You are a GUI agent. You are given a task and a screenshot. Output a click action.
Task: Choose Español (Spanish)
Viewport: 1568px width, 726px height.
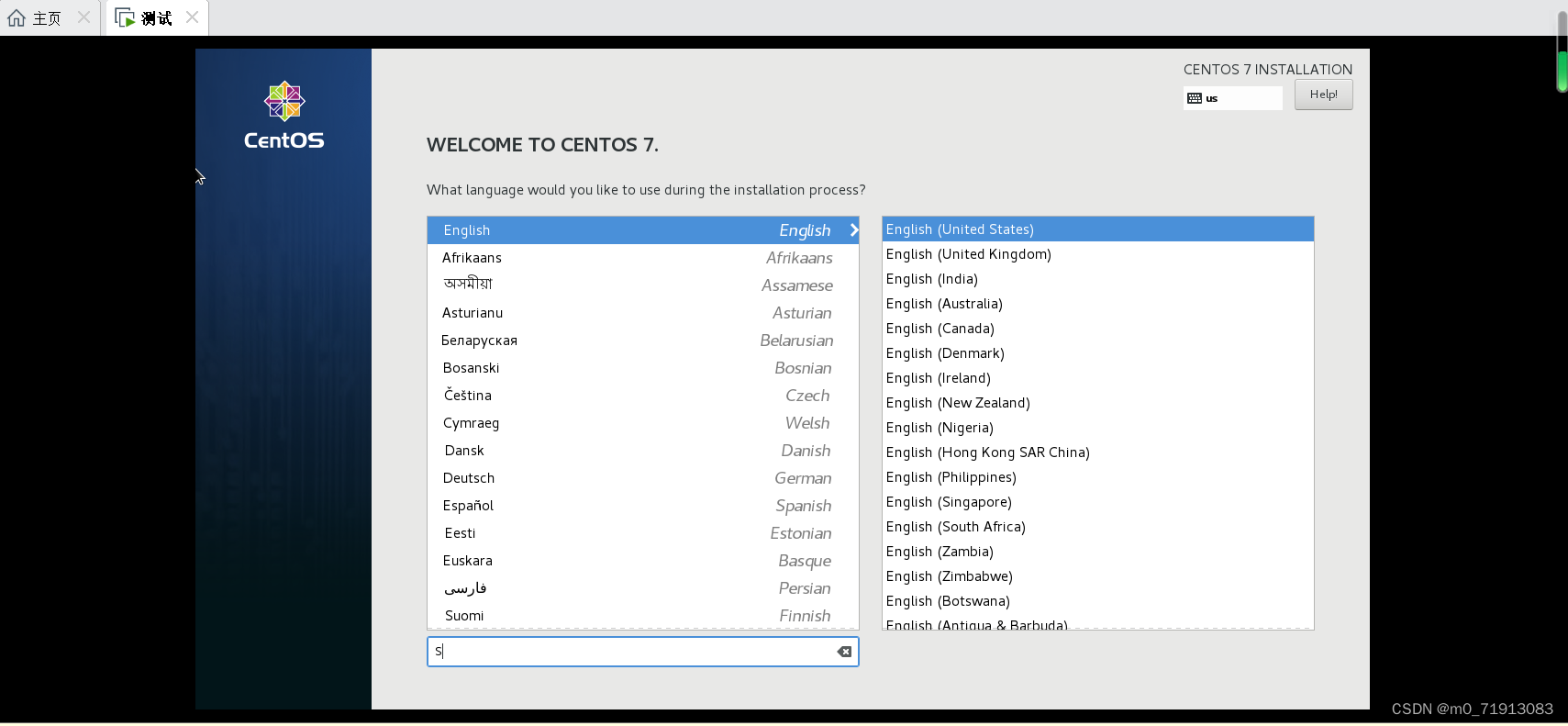click(643, 506)
